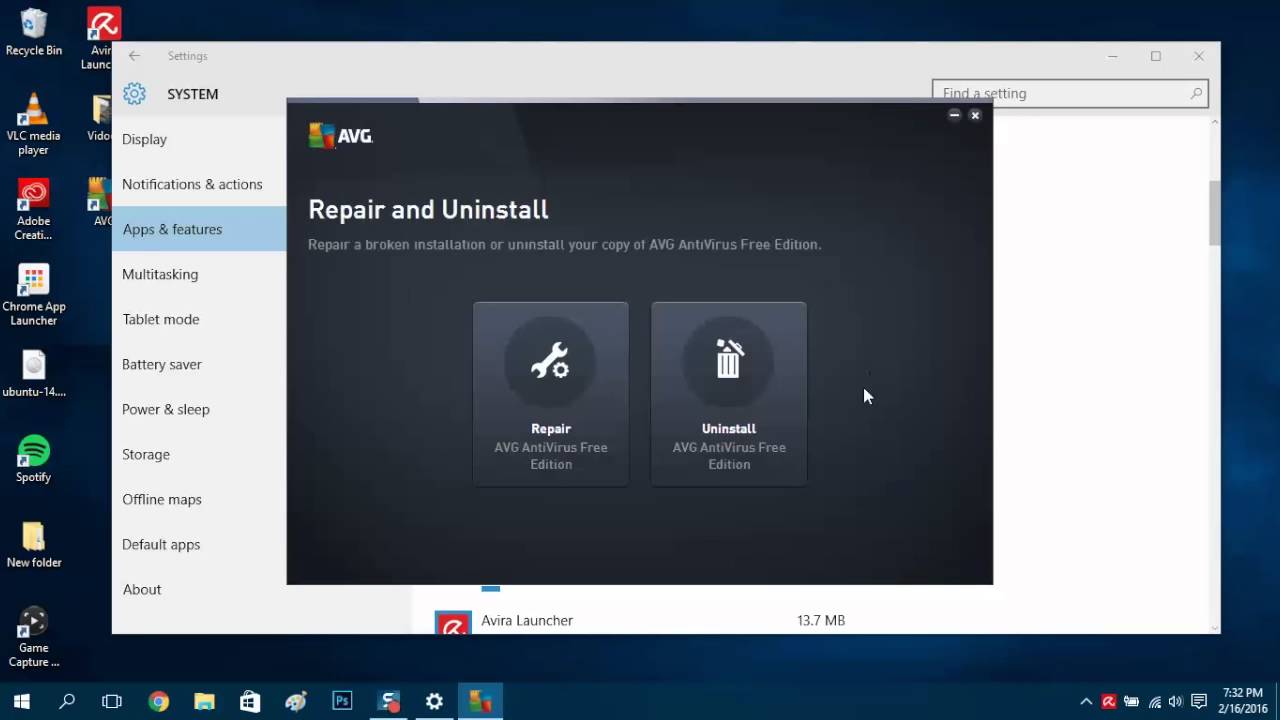Switch to Settings gear in taskbar

(434, 701)
